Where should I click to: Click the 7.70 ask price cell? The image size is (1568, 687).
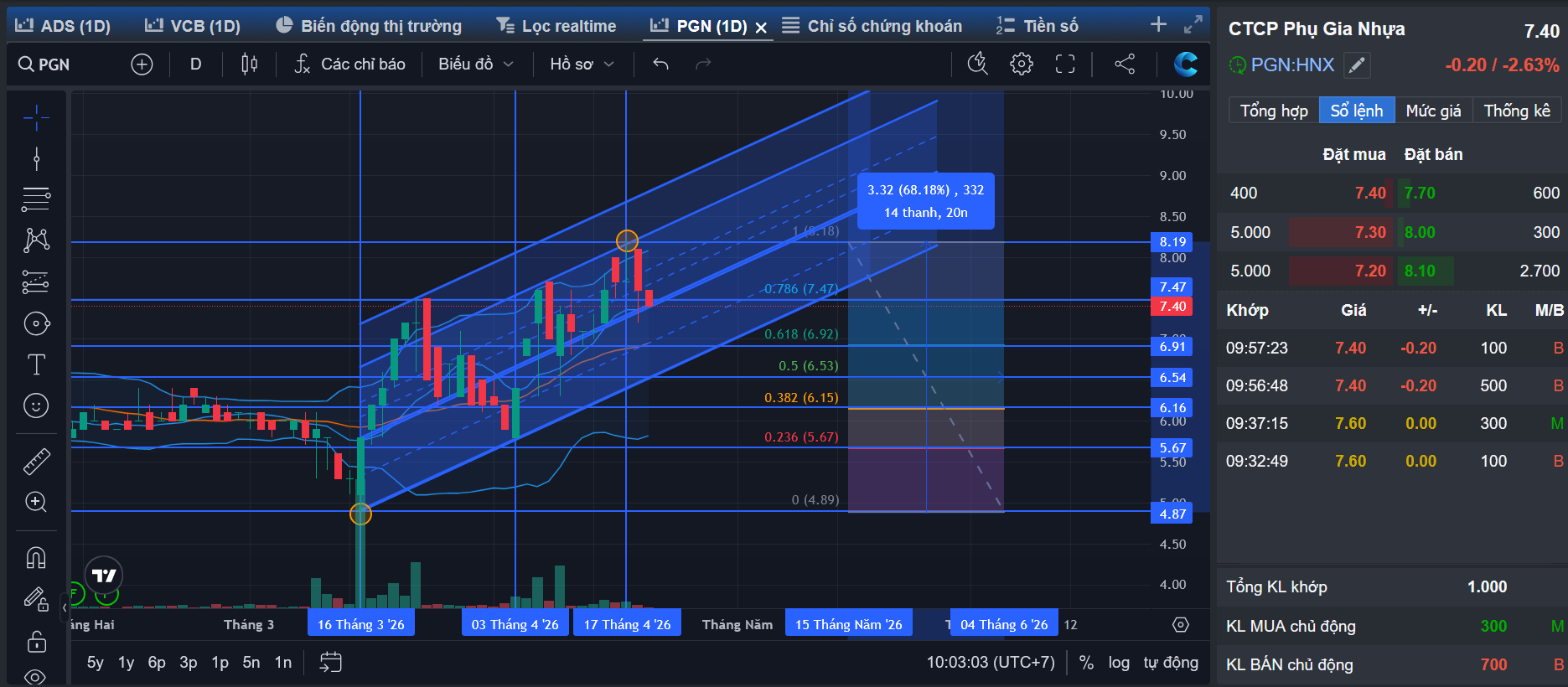click(1420, 194)
